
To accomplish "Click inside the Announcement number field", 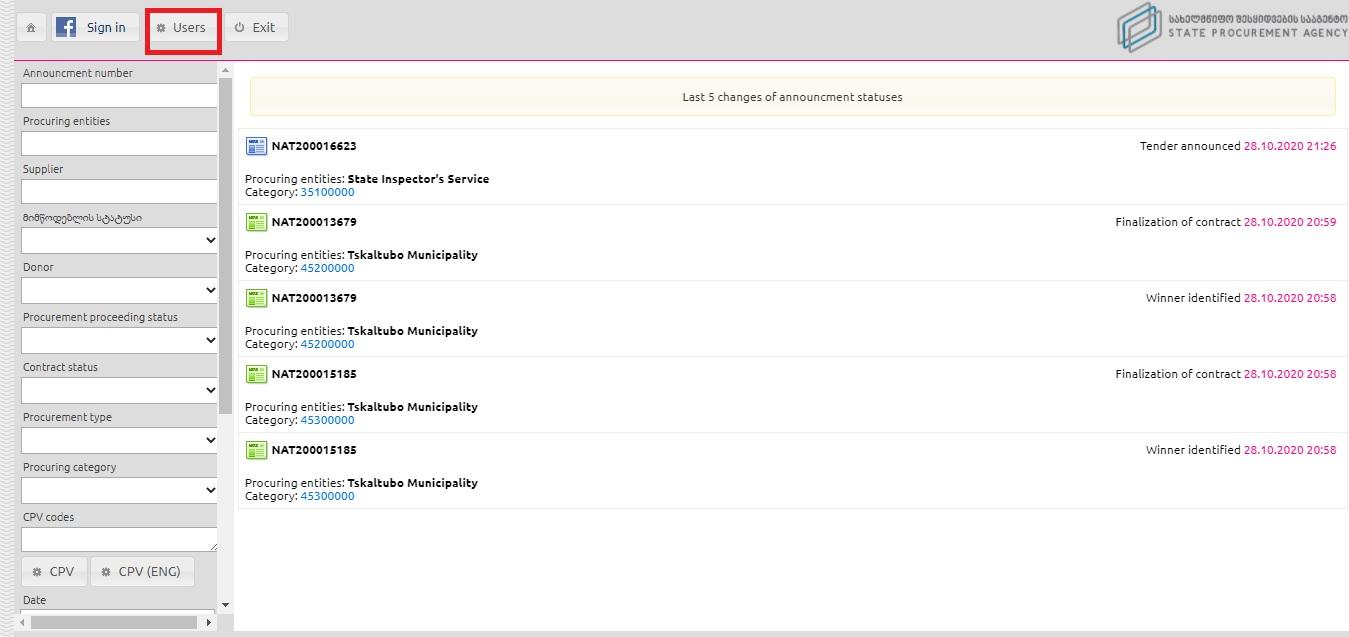I will (119, 96).
